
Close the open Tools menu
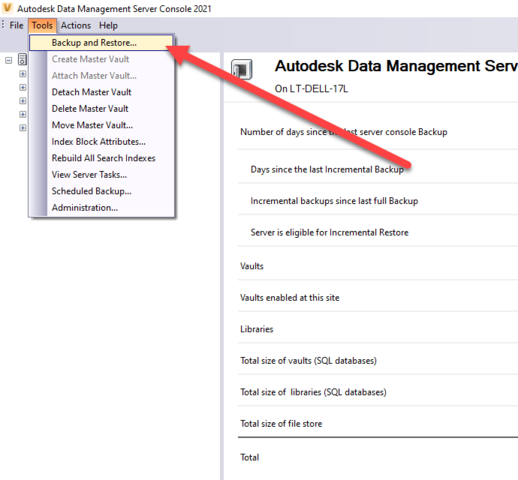tap(42, 25)
